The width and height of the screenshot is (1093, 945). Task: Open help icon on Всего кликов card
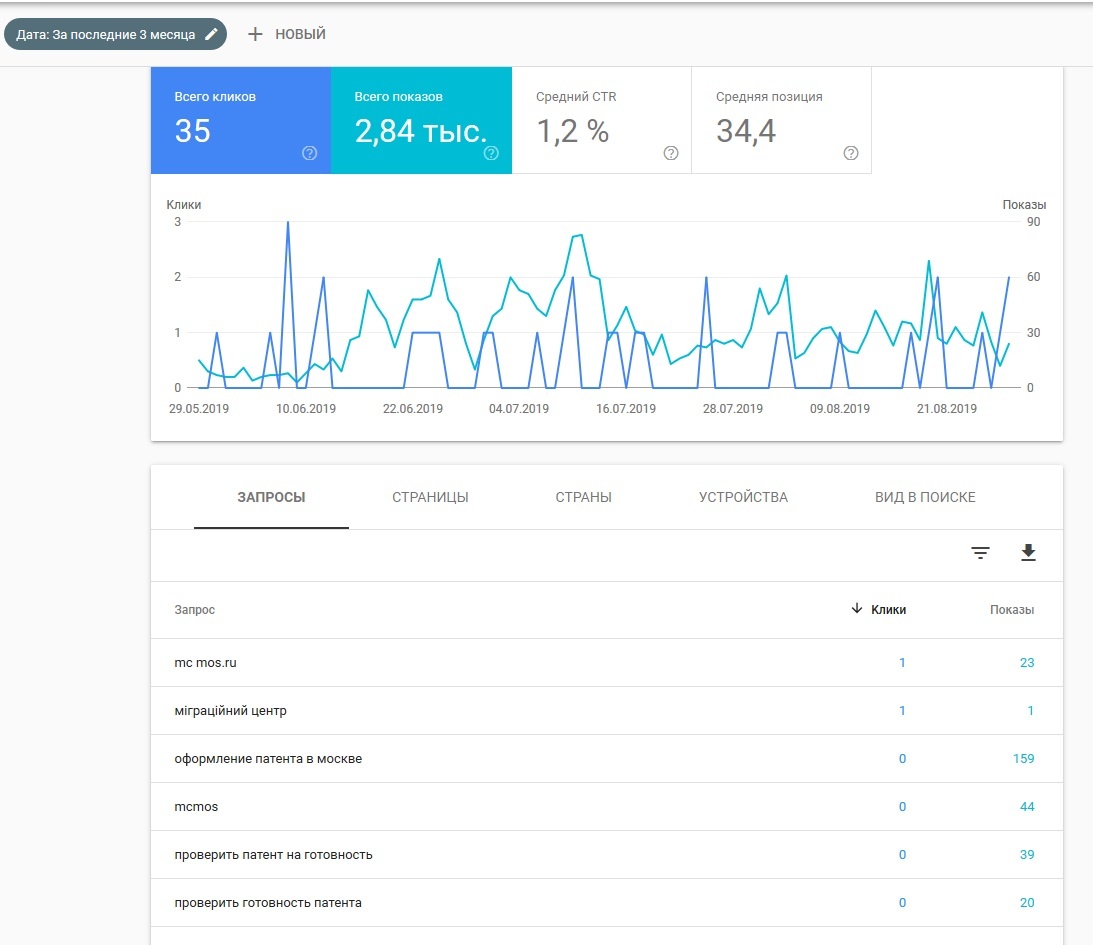[x=310, y=153]
